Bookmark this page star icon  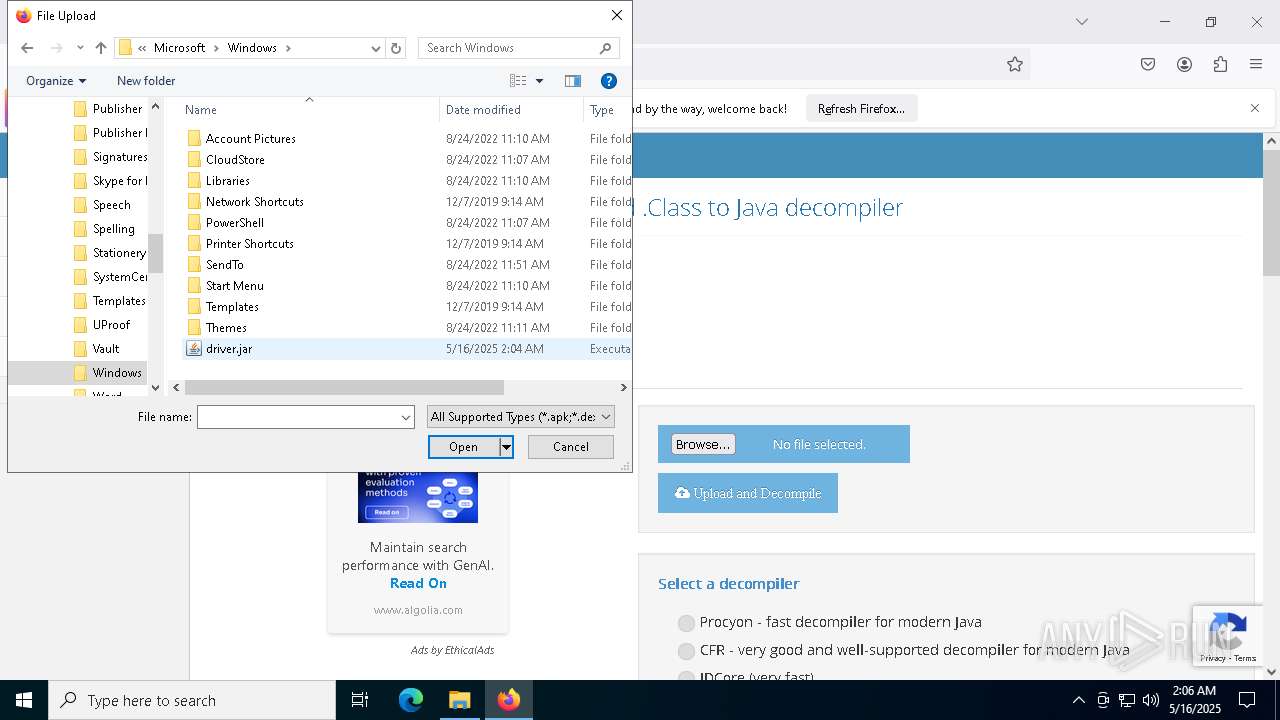[1015, 64]
